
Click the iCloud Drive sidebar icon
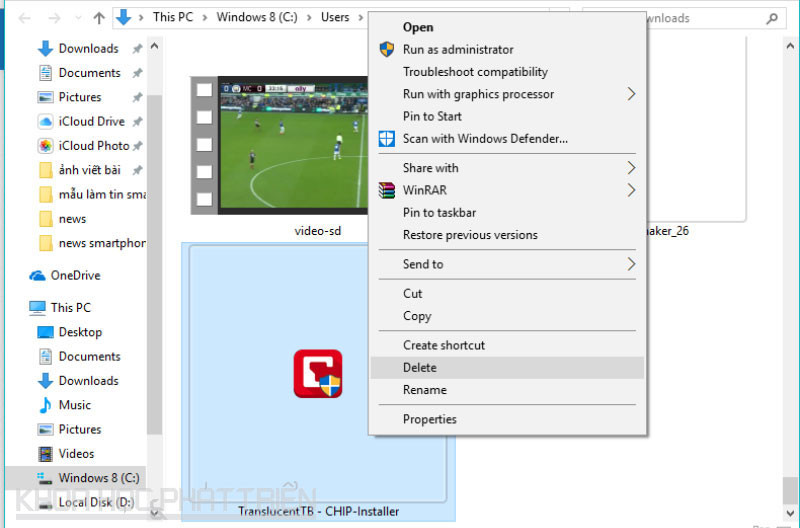click(x=45, y=121)
